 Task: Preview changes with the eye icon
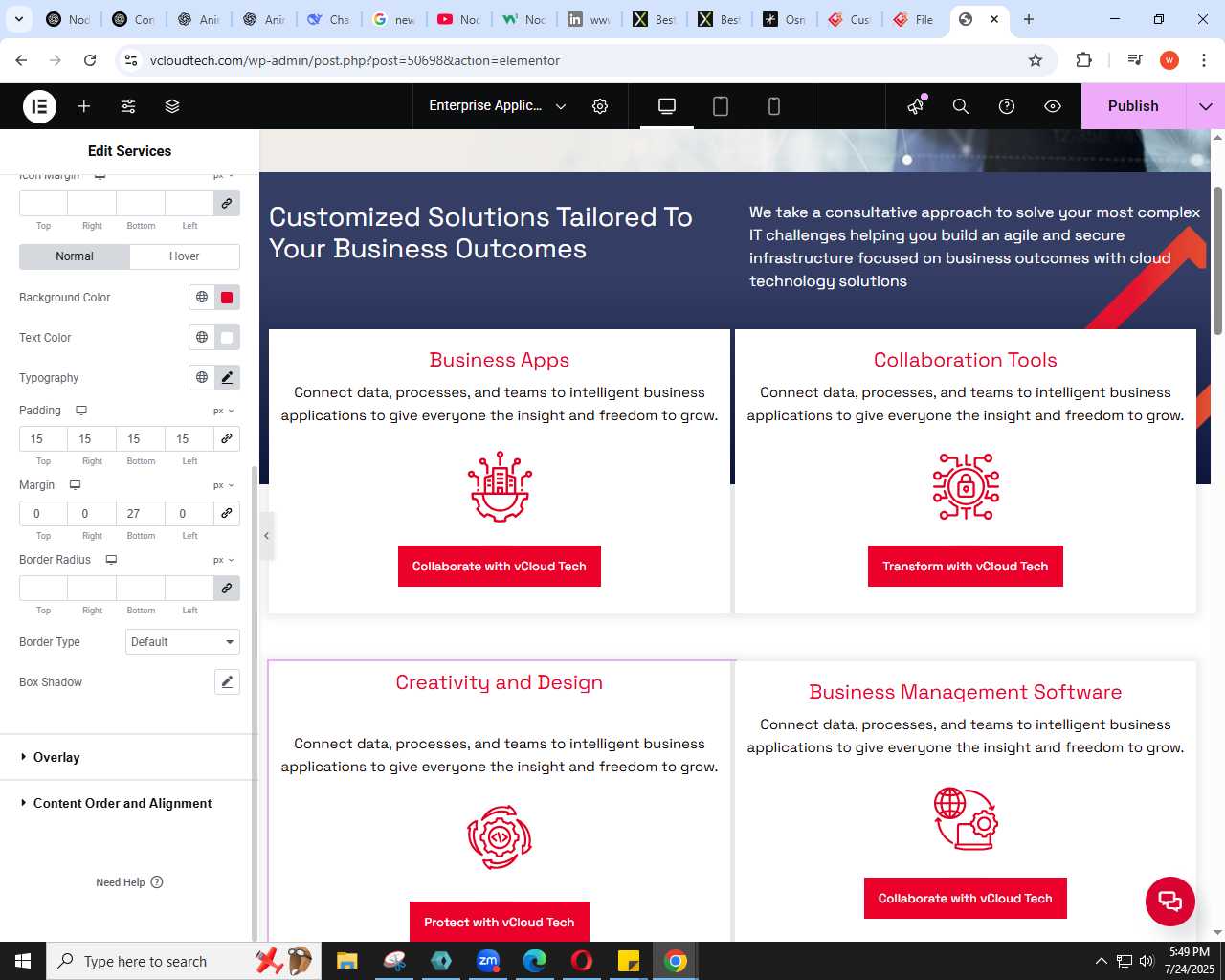coord(1053,106)
